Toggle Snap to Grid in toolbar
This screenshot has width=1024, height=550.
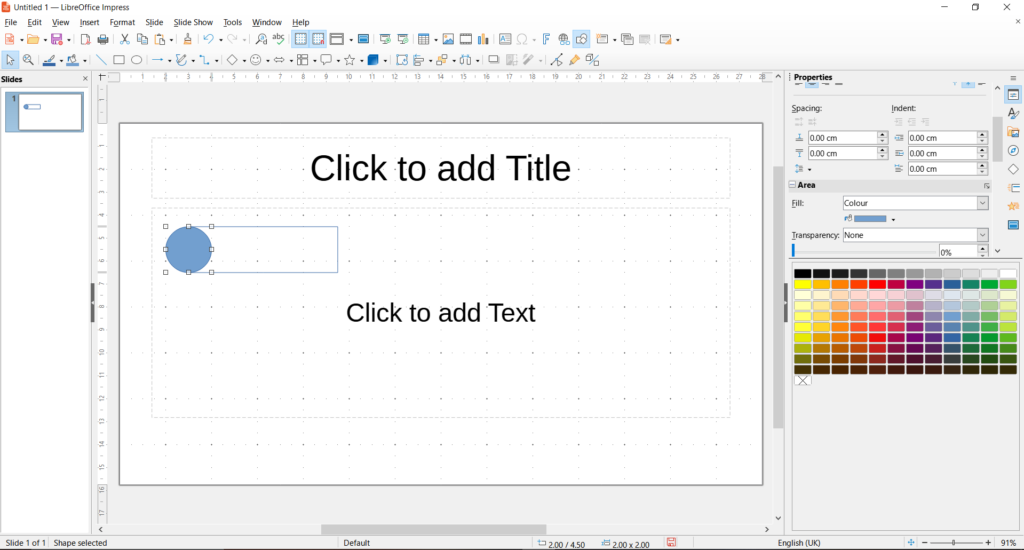tap(318, 39)
